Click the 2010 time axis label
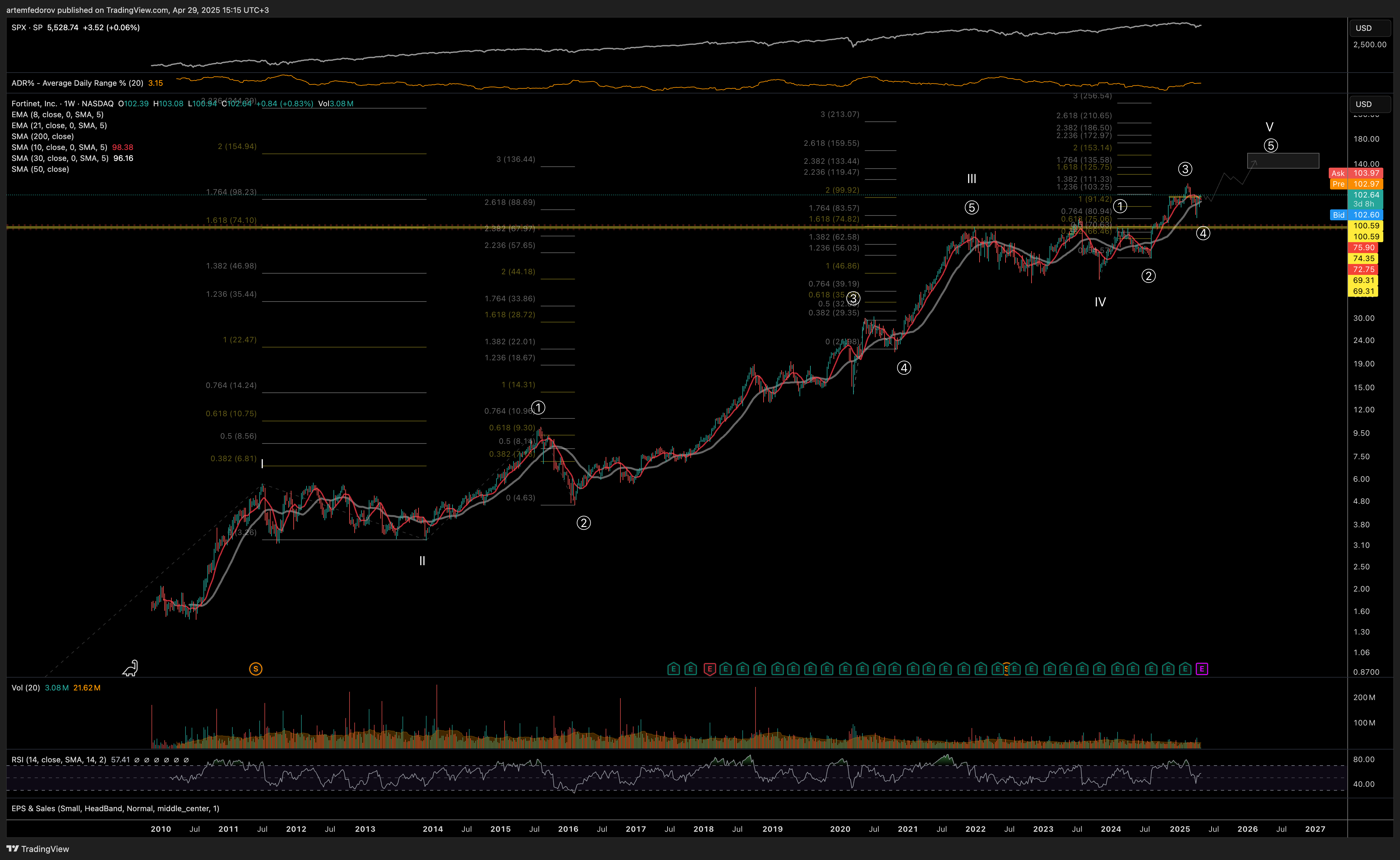1400x860 pixels. 161,829
